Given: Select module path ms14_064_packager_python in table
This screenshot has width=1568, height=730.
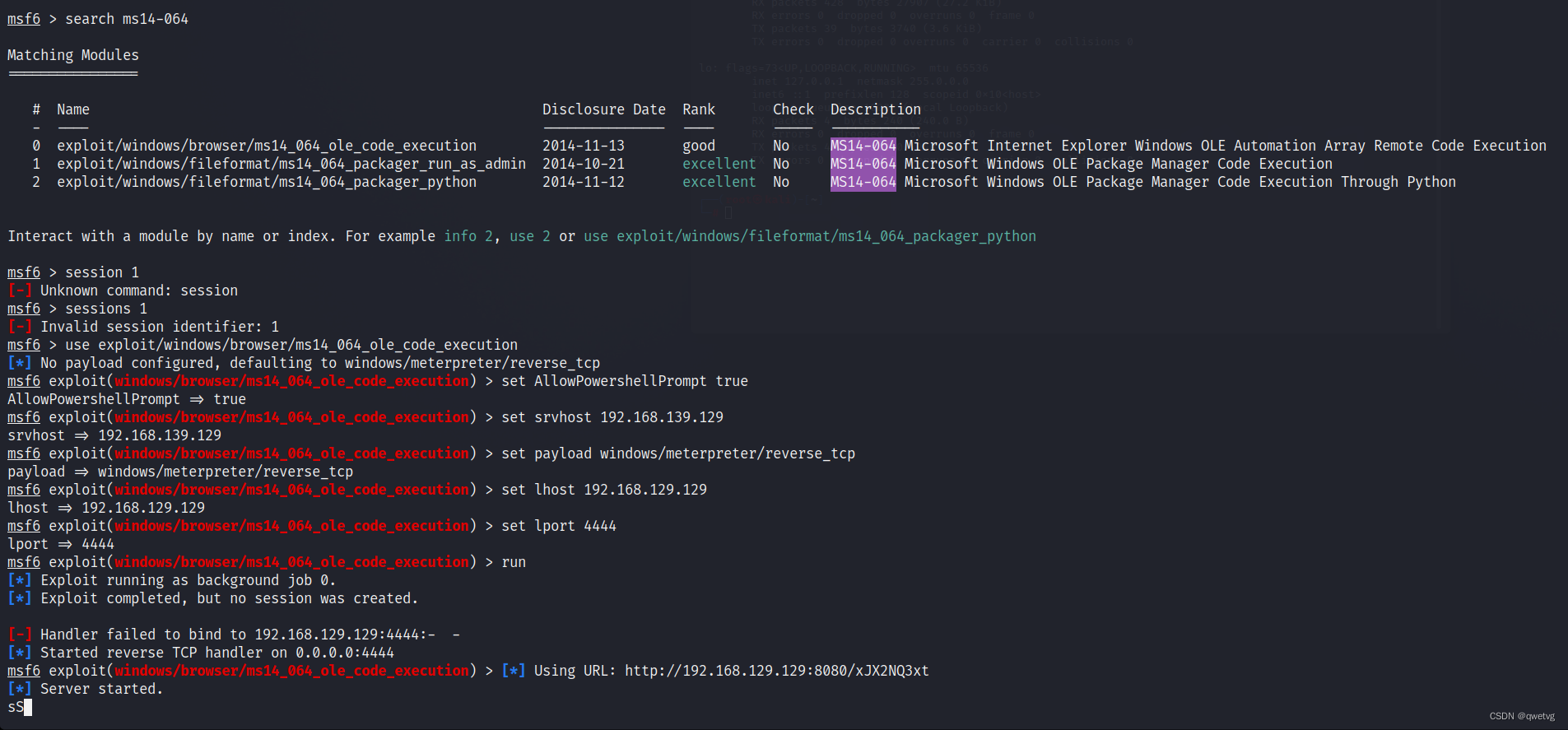Looking at the screenshot, I should [x=267, y=182].
